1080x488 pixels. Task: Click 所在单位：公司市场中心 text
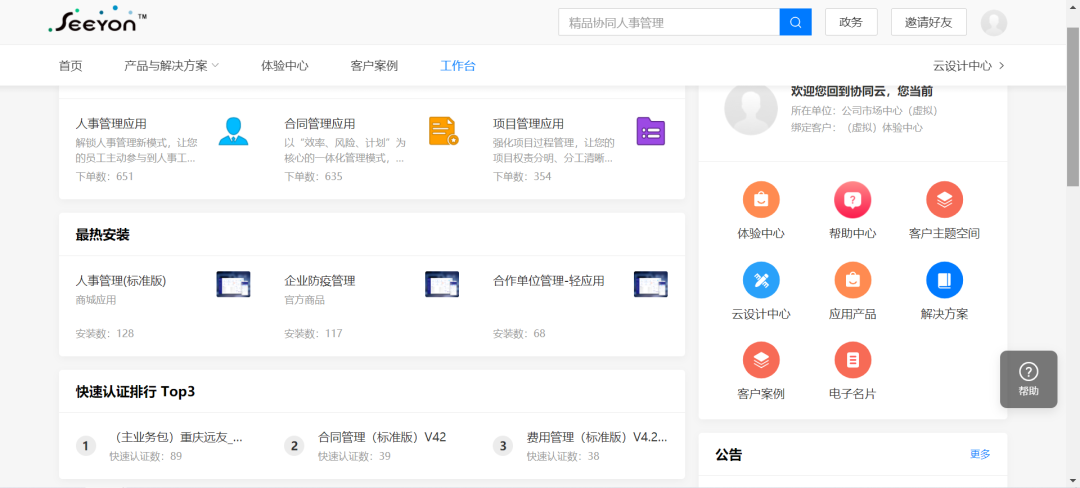[x=864, y=110]
